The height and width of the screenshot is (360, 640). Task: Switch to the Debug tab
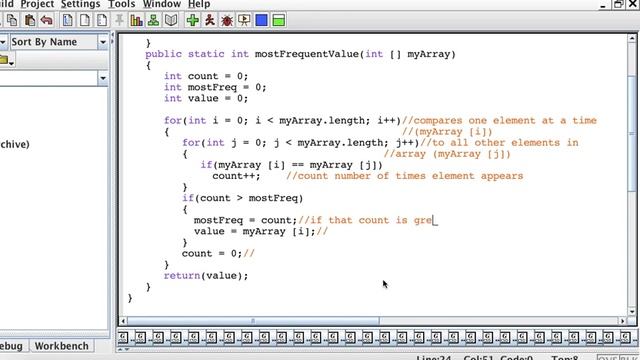click(x=11, y=346)
